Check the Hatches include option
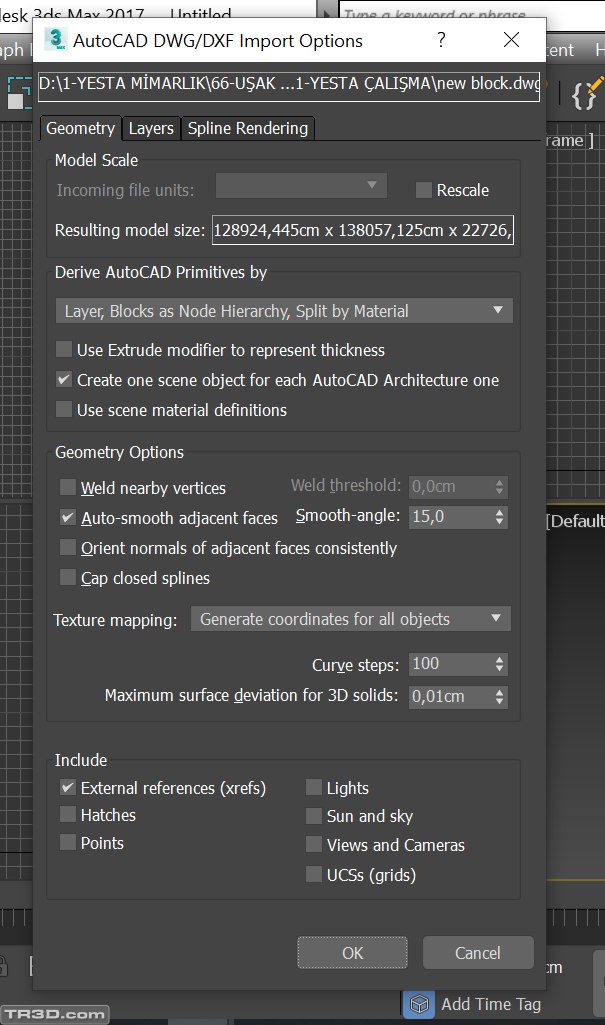Image resolution: width=605 pixels, height=1025 pixels. pyautogui.click(x=68, y=815)
